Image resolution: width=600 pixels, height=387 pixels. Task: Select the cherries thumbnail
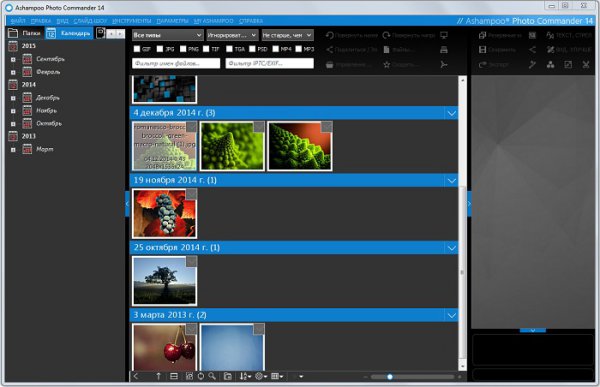coord(165,347)
